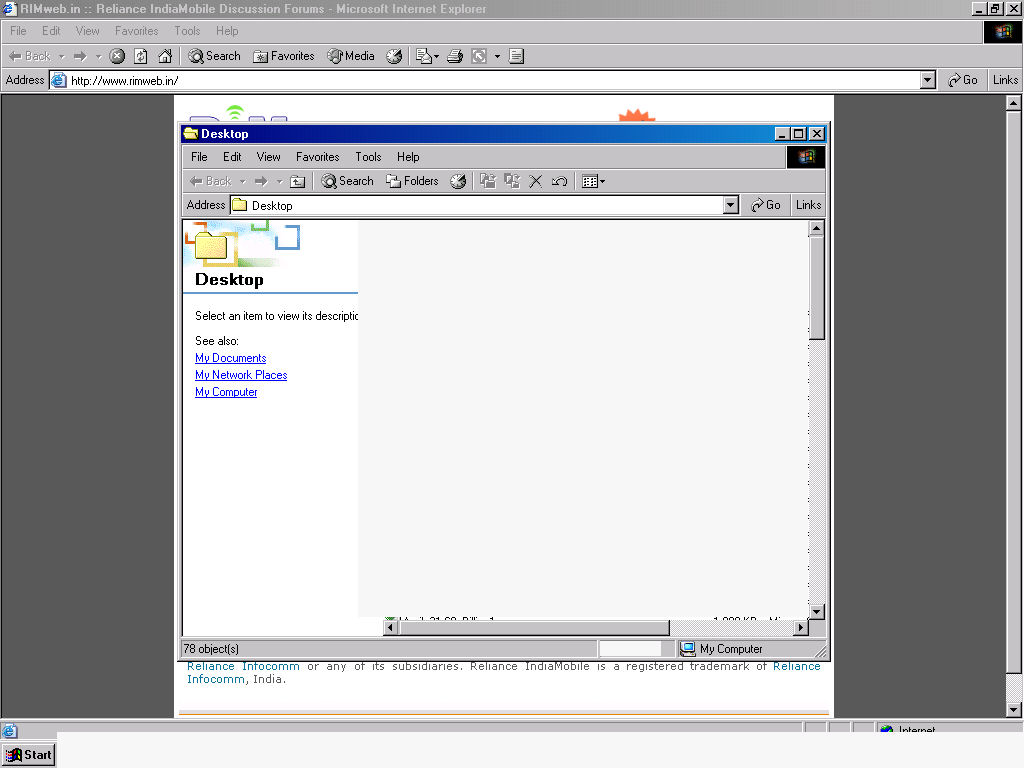Click the Undo icon in Desktop toolbar
This screenshot has width=1024, height=768.
pos(559,182)
